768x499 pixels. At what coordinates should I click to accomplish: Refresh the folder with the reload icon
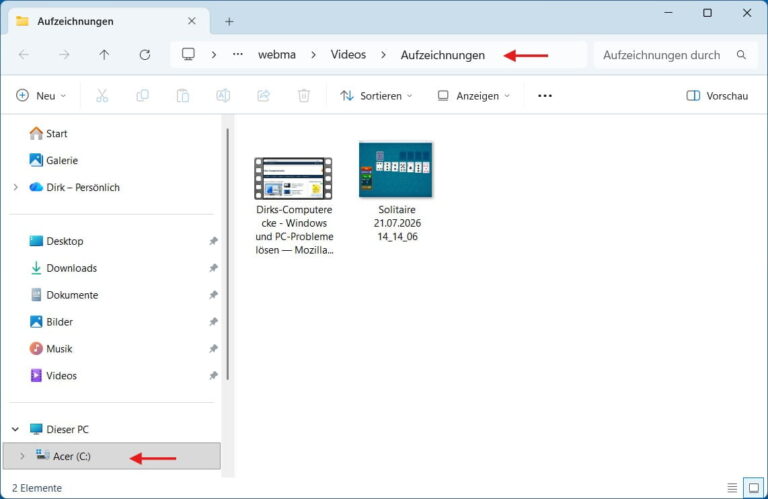pyautogui.click(x=144, y=55)
